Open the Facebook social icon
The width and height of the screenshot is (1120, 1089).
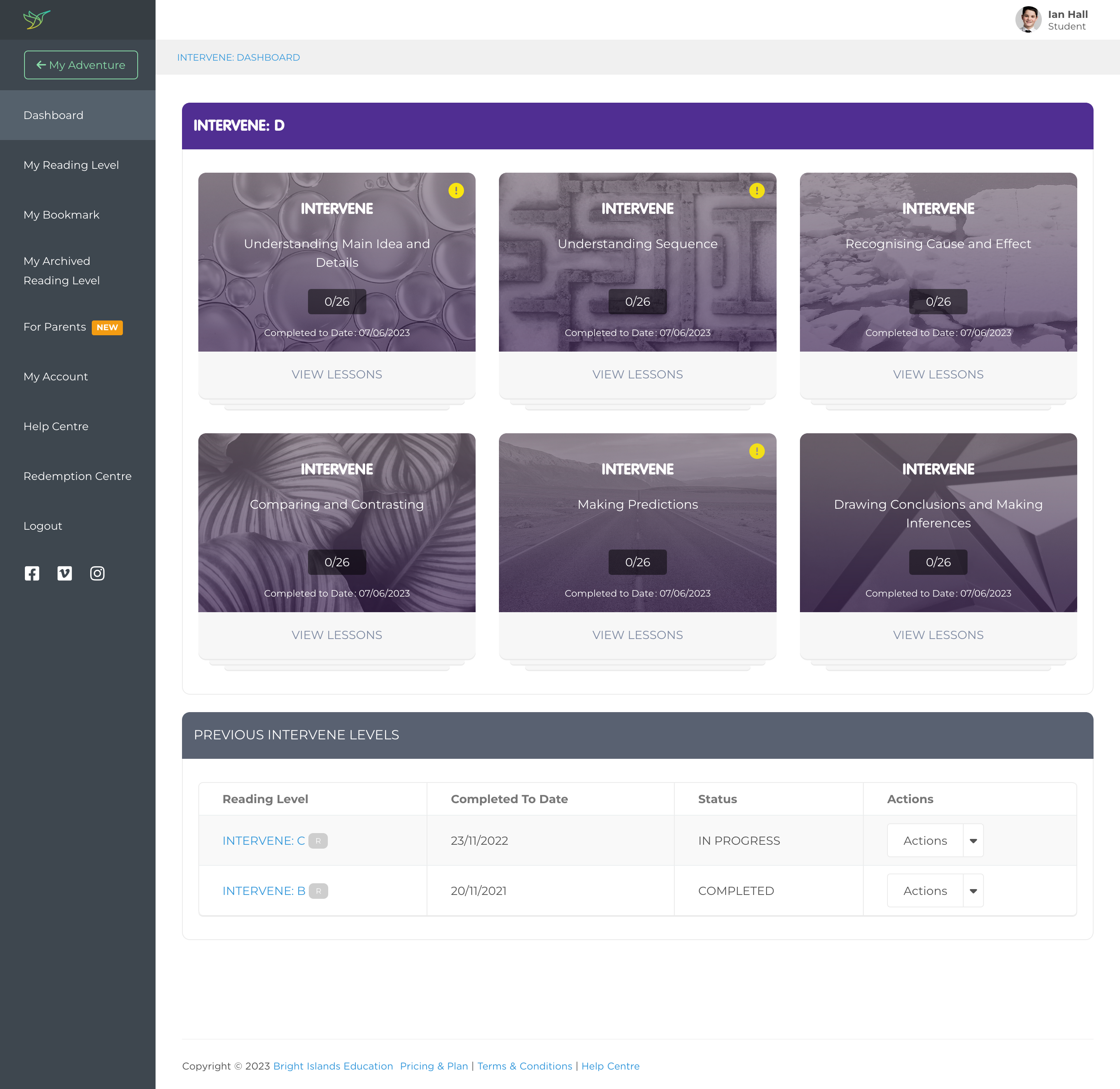(x=32, y=573)
